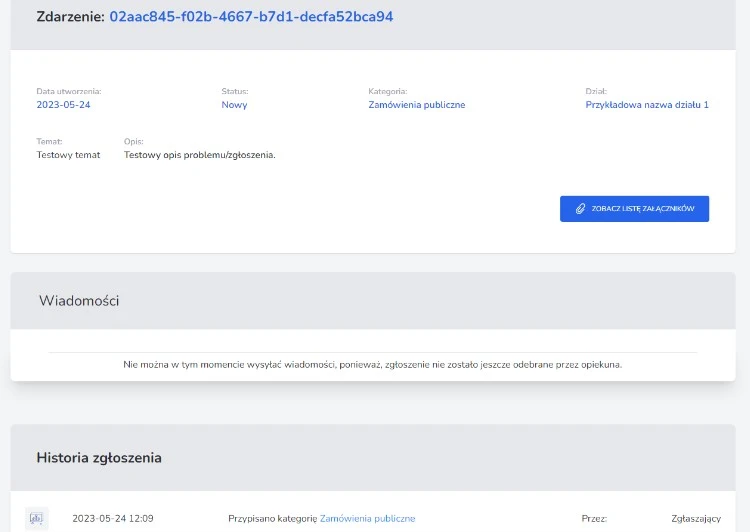Click the Zgłaszający author in history row
The width and height of the screenshot is (750, 532).
pos(696,518)
